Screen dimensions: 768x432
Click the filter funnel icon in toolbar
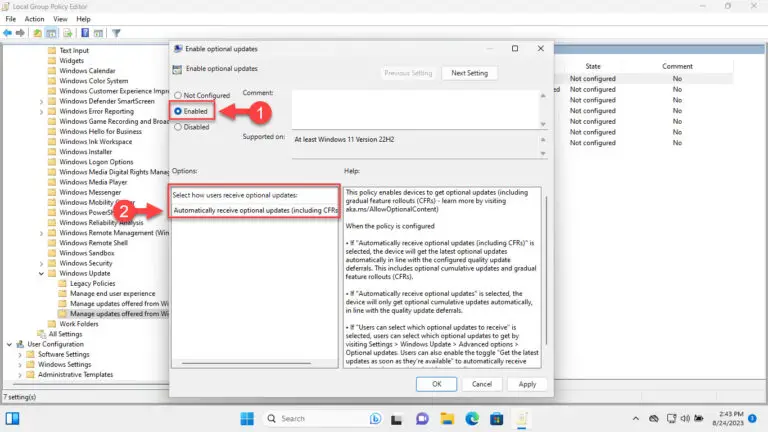(x=116, y=33)
